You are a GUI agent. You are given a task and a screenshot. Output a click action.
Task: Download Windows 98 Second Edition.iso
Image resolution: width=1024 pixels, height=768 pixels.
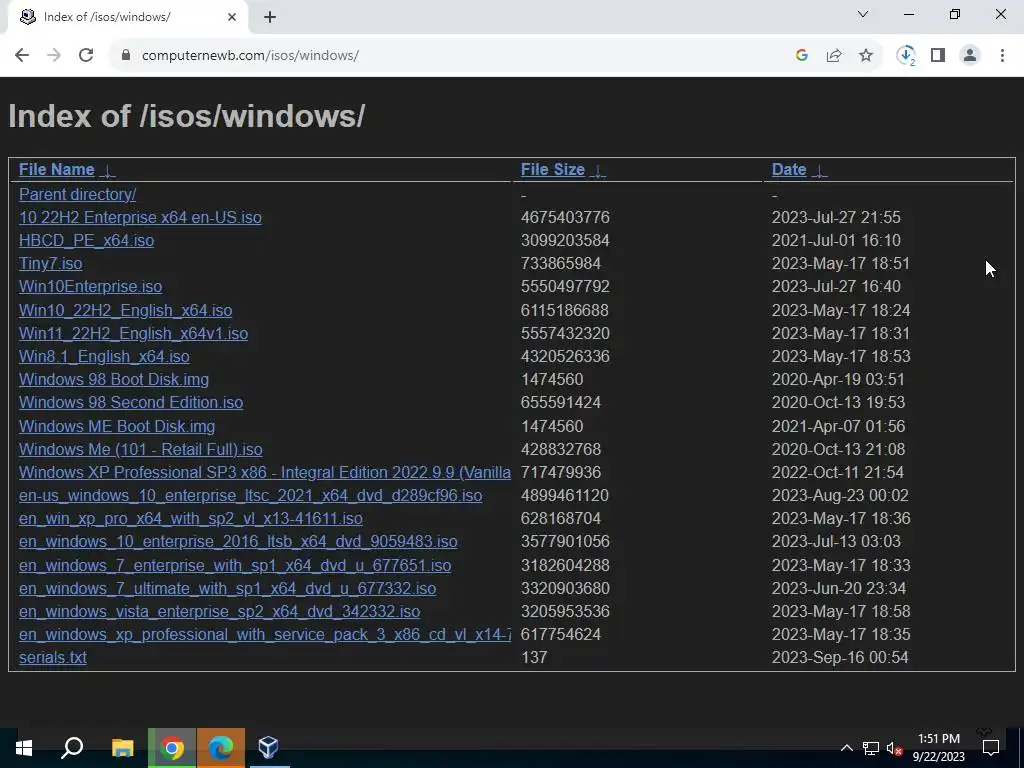tap(131, 402)
